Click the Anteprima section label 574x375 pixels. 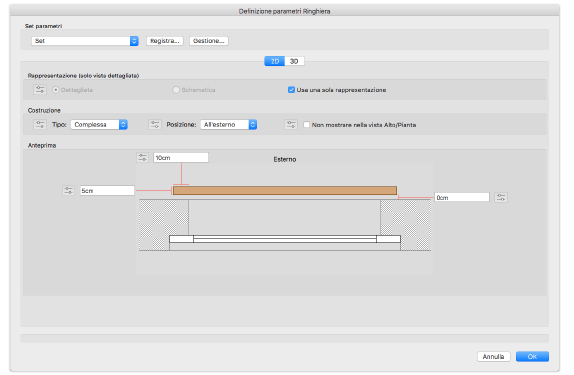point(42,145)
